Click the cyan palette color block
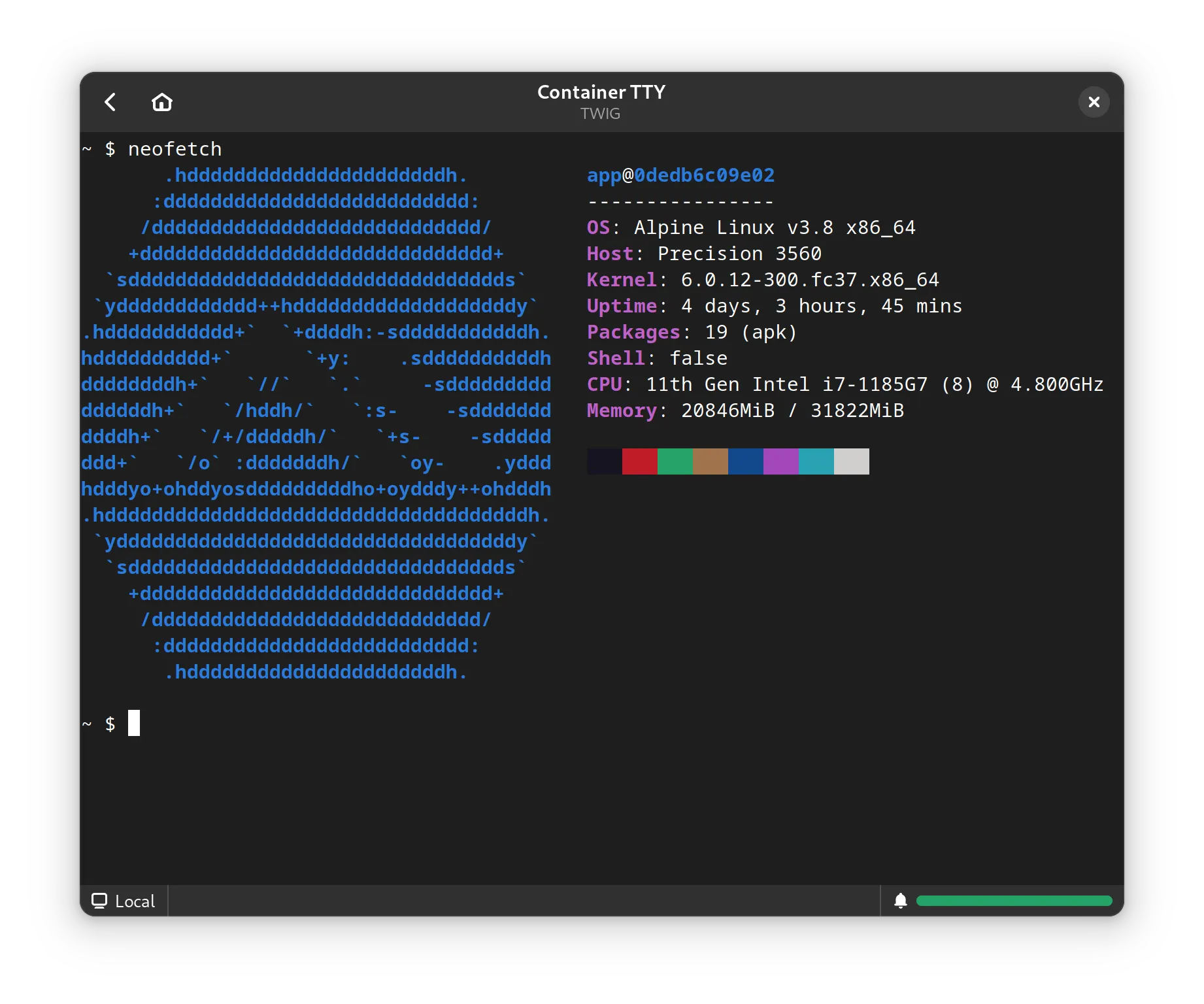The height and width of the screenshot is (1004, 1204). (x=816, y=461)
